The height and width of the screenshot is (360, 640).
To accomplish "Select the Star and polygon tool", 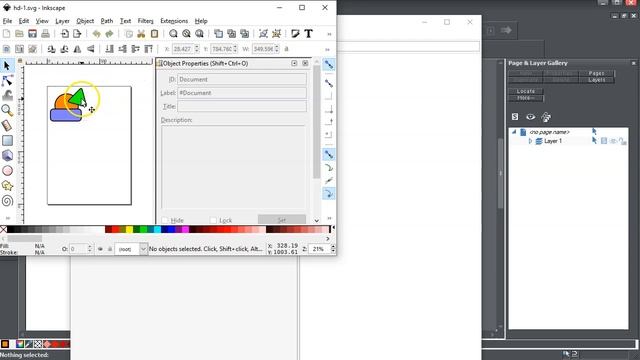I will [7, 186].
